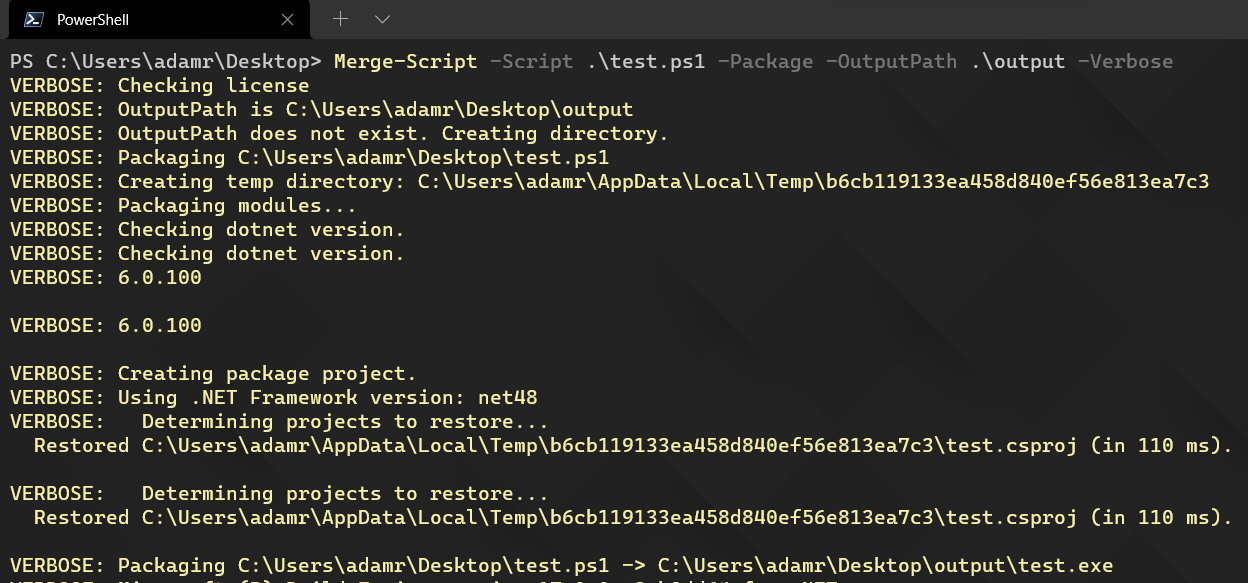Click the output line ending with test.exe
Screen dimensions: 1248x583
(562, 565)
